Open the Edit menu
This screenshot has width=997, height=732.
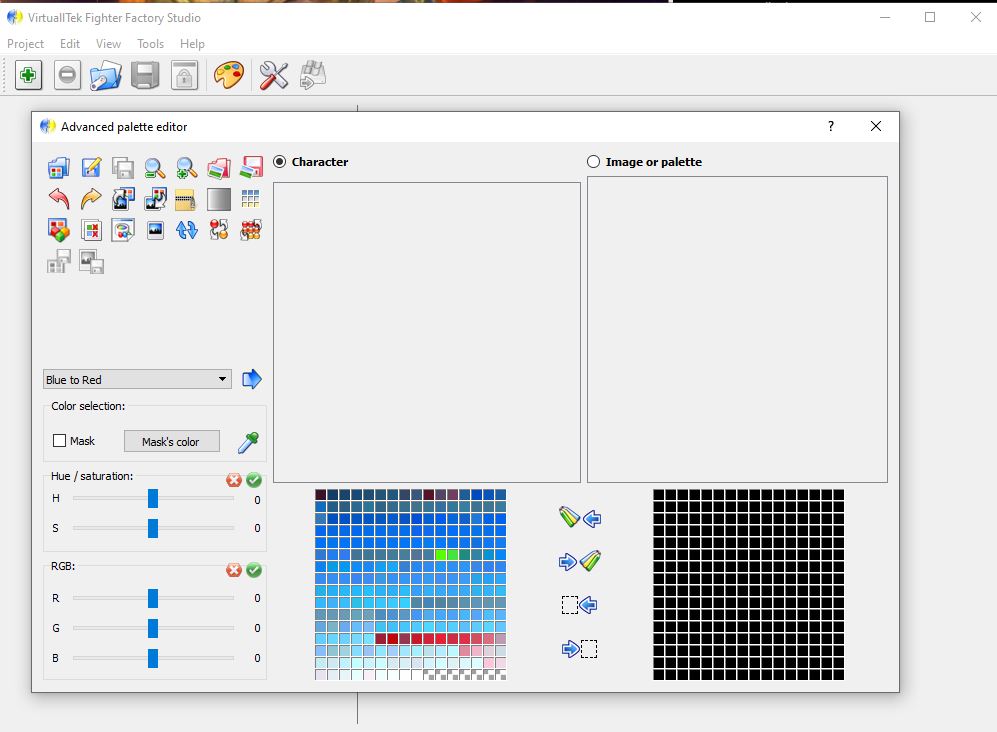click(x=70, y=44)
